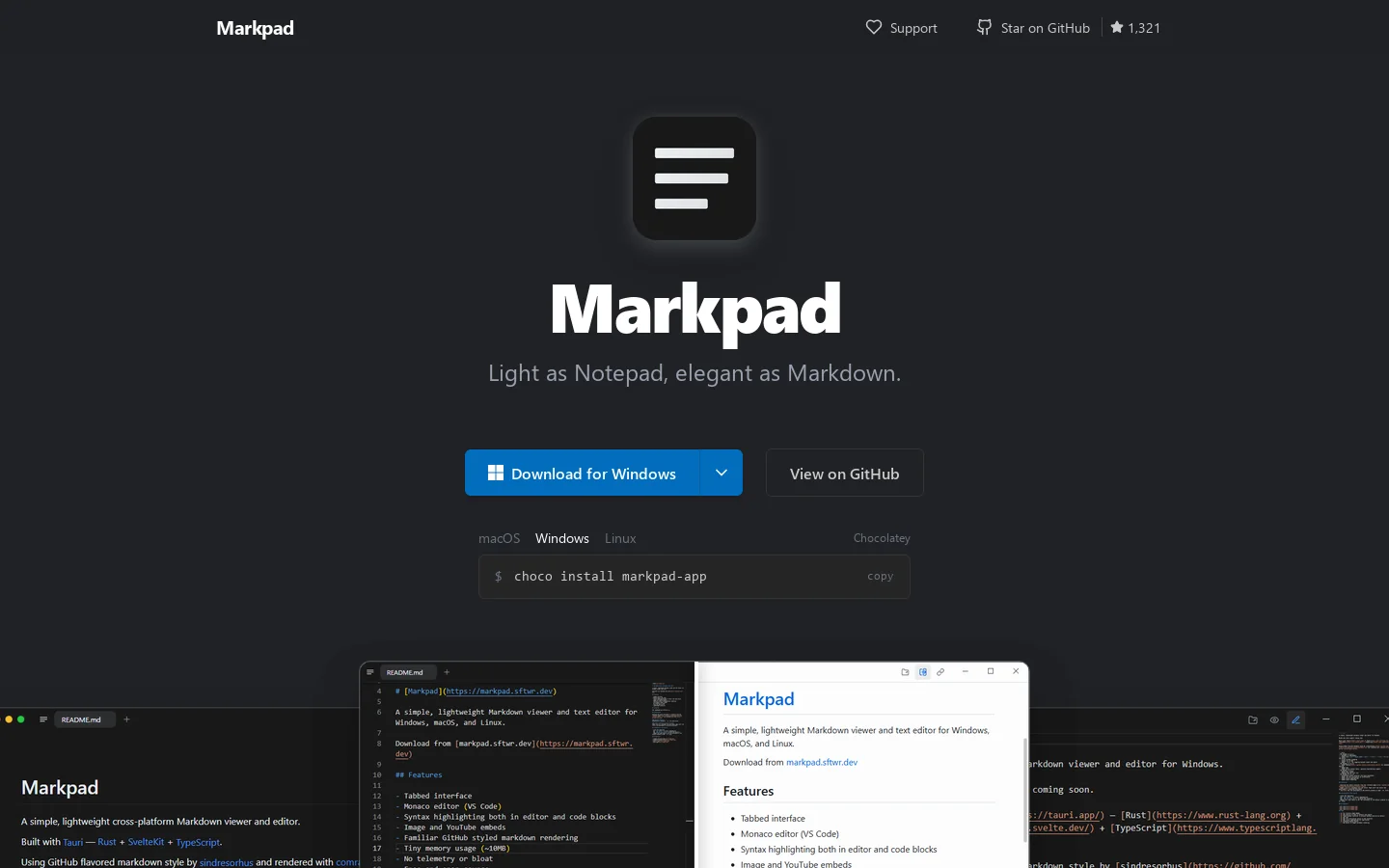This screenshot has width=1389, height=868.
Task: Click the open-folder icon in center screenshot
Action: point(905,672)
